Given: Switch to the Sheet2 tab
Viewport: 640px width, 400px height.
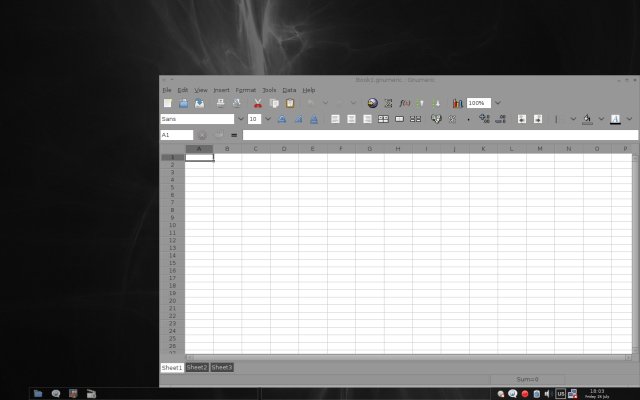Looking at the screenshot, I should (x=197, y=367).
